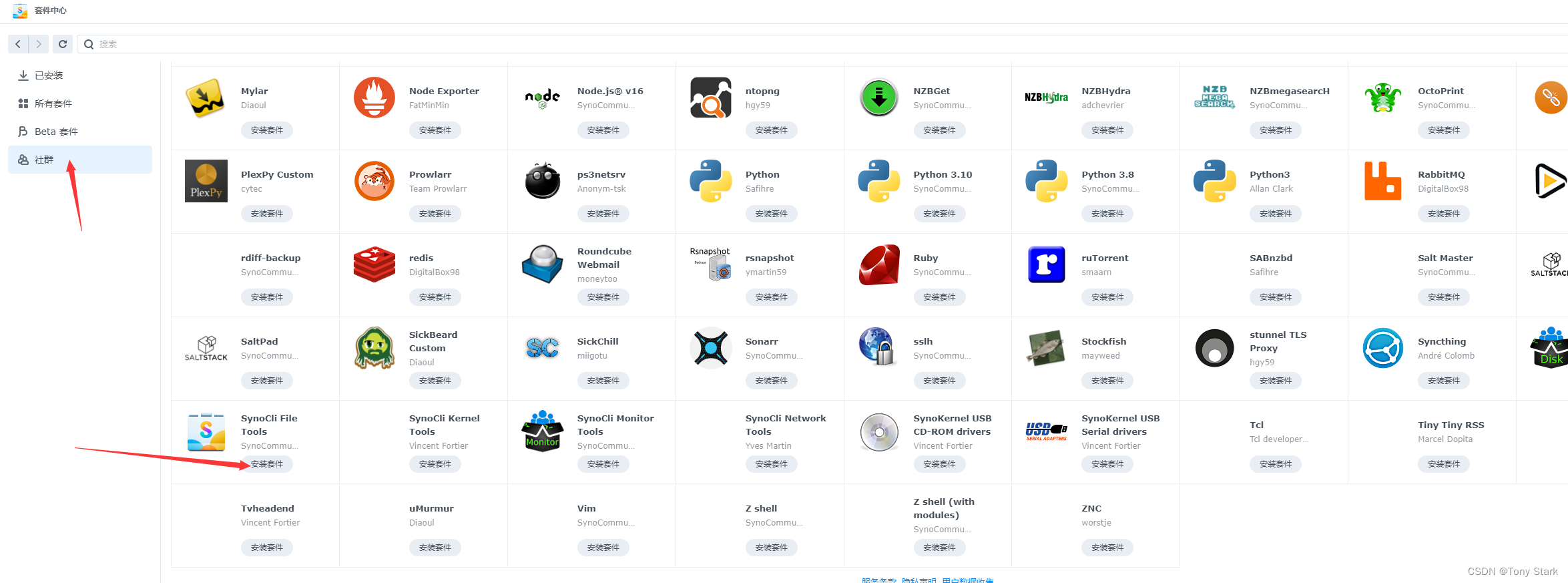Image resolution: width=1568 pixels, height=583 pixels.
Task: Click the Roundcube Webmail icon
Action: point(542,264)
